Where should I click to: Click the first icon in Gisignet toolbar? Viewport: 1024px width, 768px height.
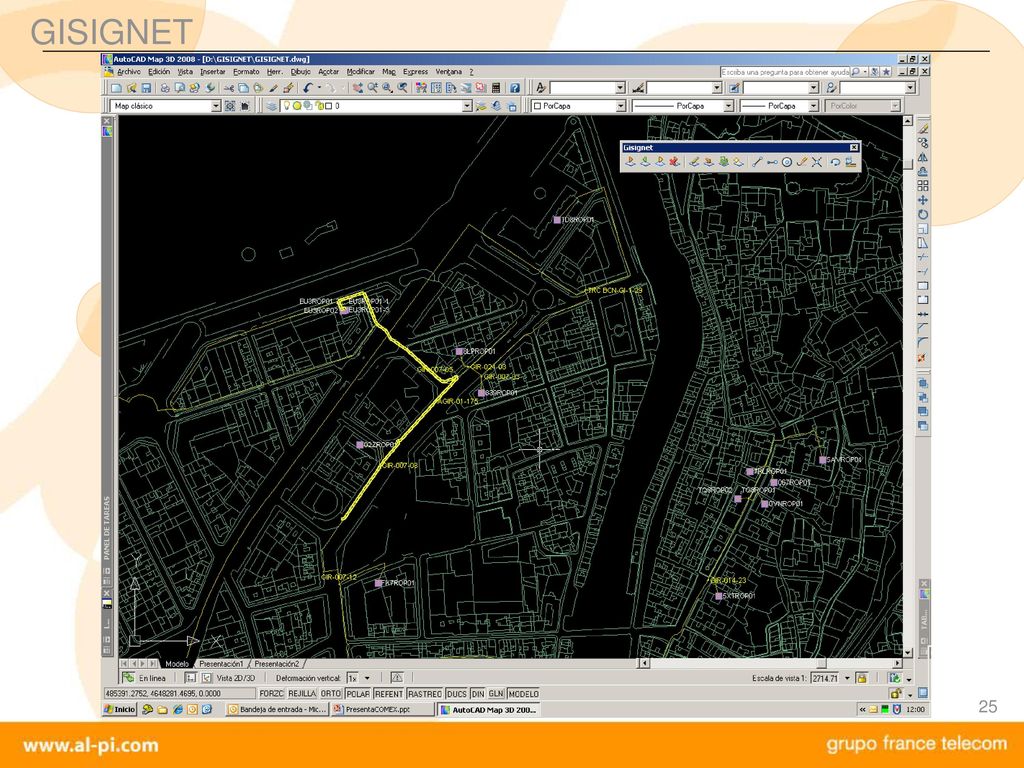coord(630,162)
